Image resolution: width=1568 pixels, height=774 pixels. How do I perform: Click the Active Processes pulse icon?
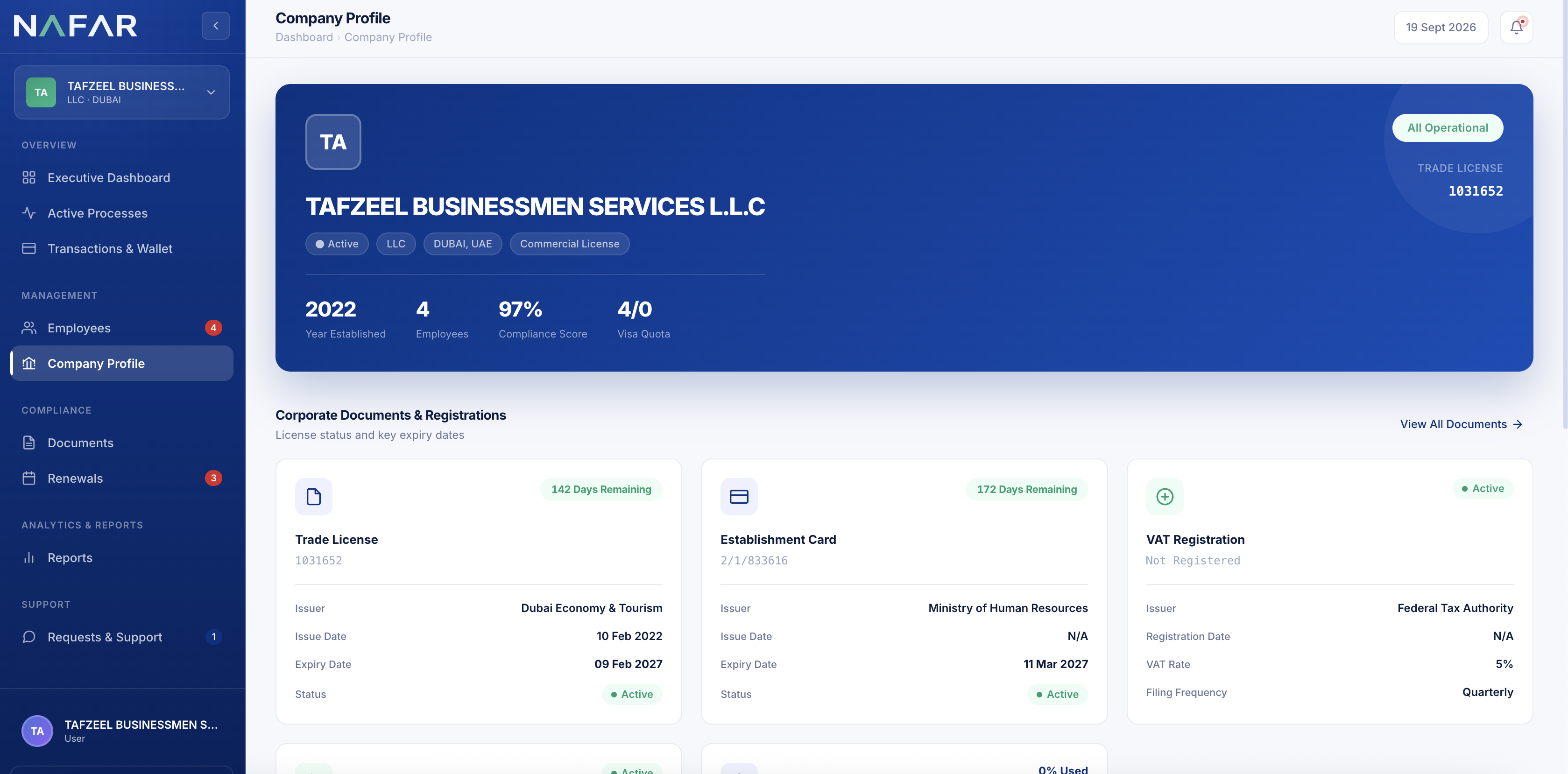pos(28,213)
